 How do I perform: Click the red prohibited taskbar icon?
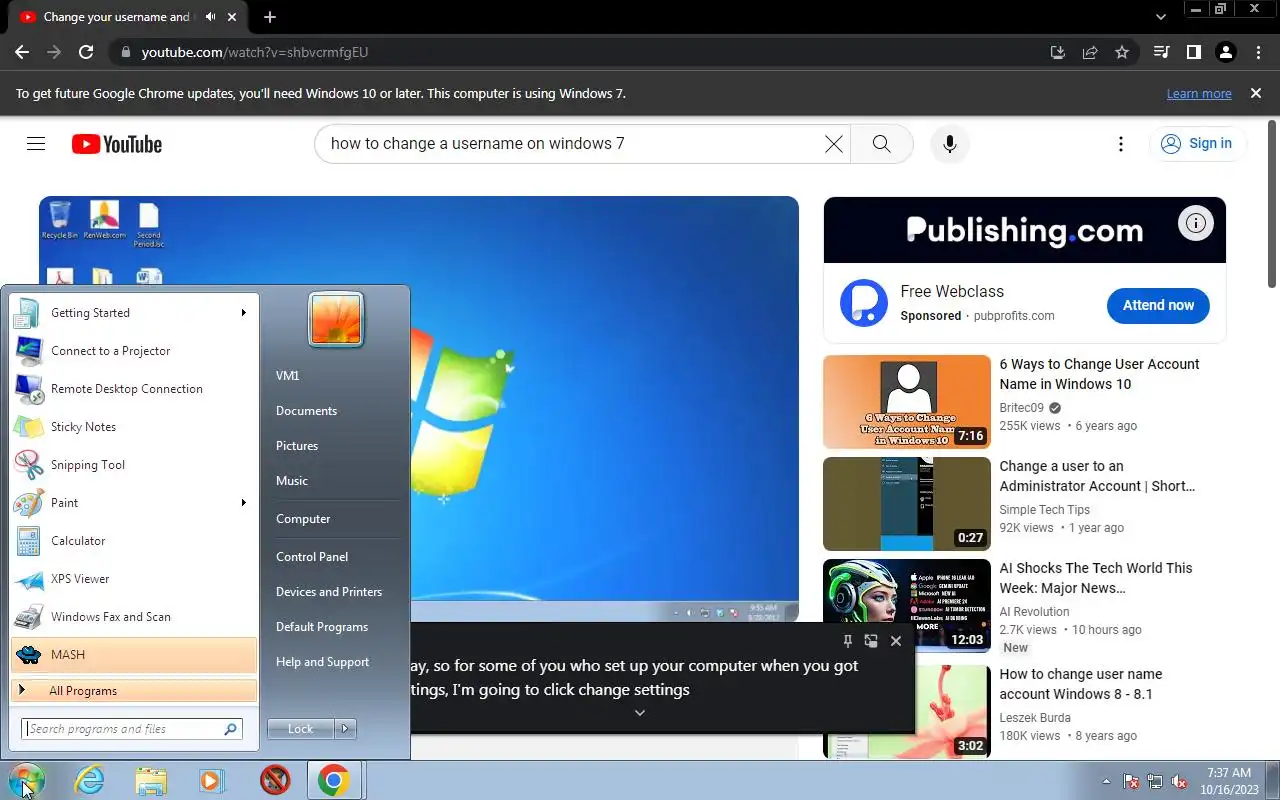pos(275,780)
